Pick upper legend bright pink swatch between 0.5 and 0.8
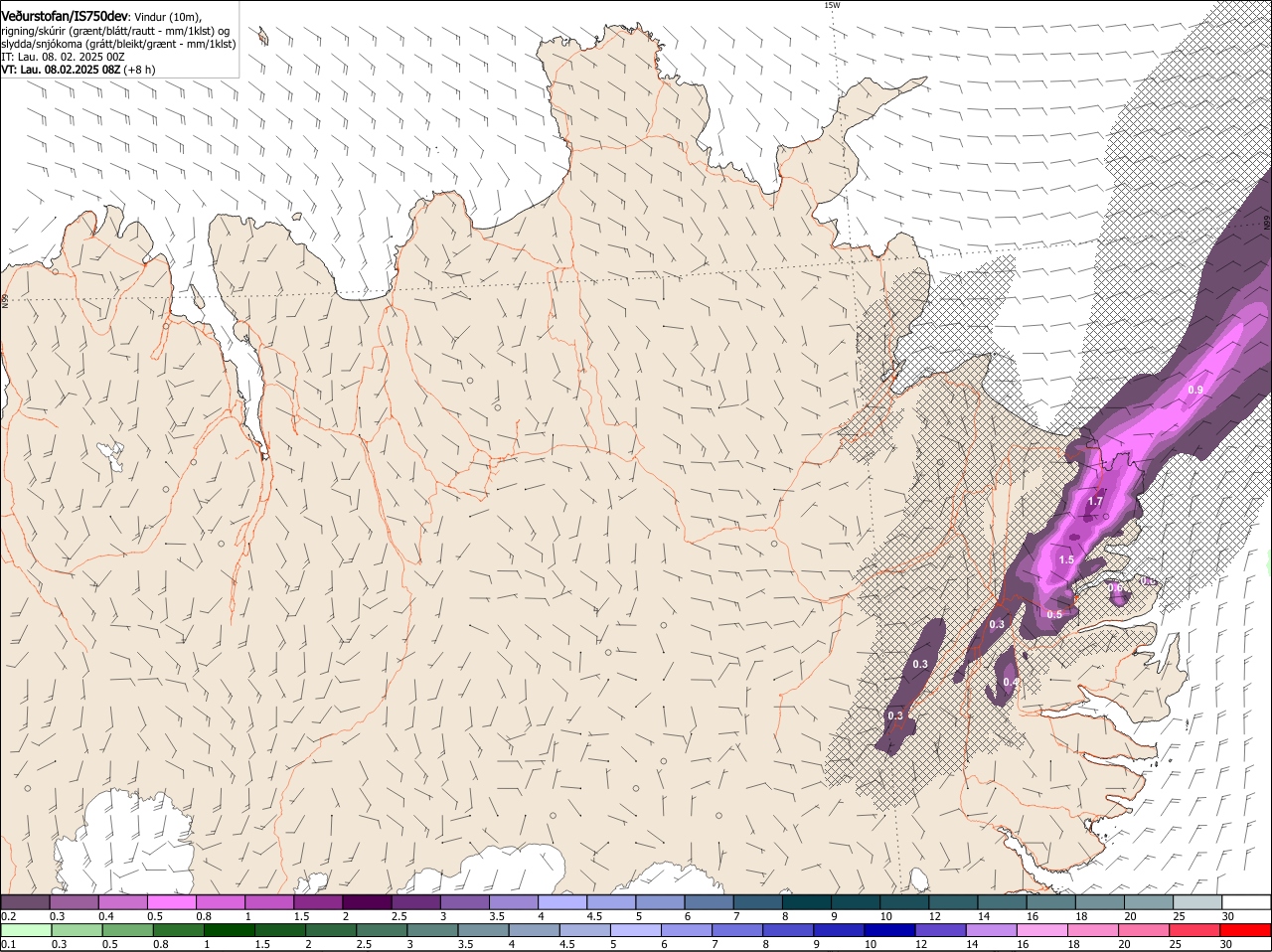Screen dimensions: 1272x952 click(171, 901)
